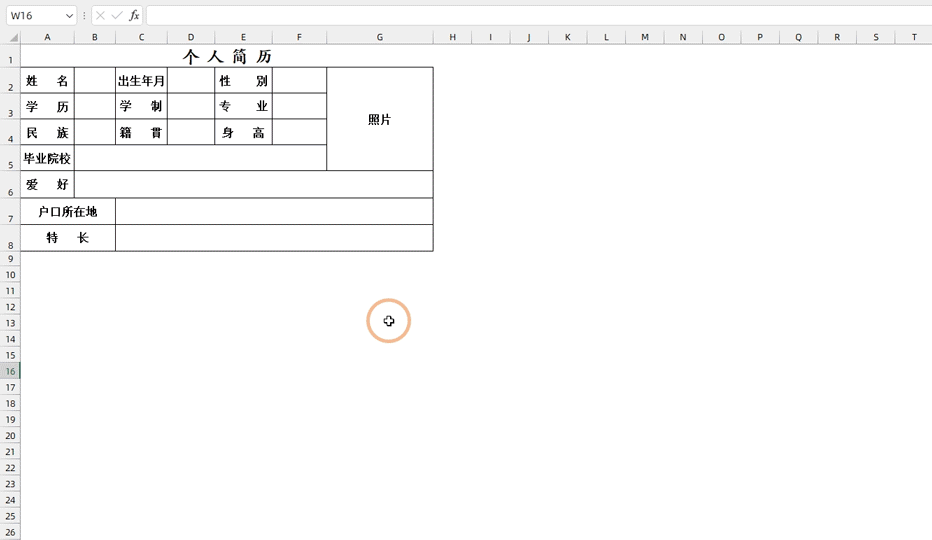The height and width of the screenshot is (540, 932).
Task: Click the formula bar resize dots handle
Action: (84, 16)
